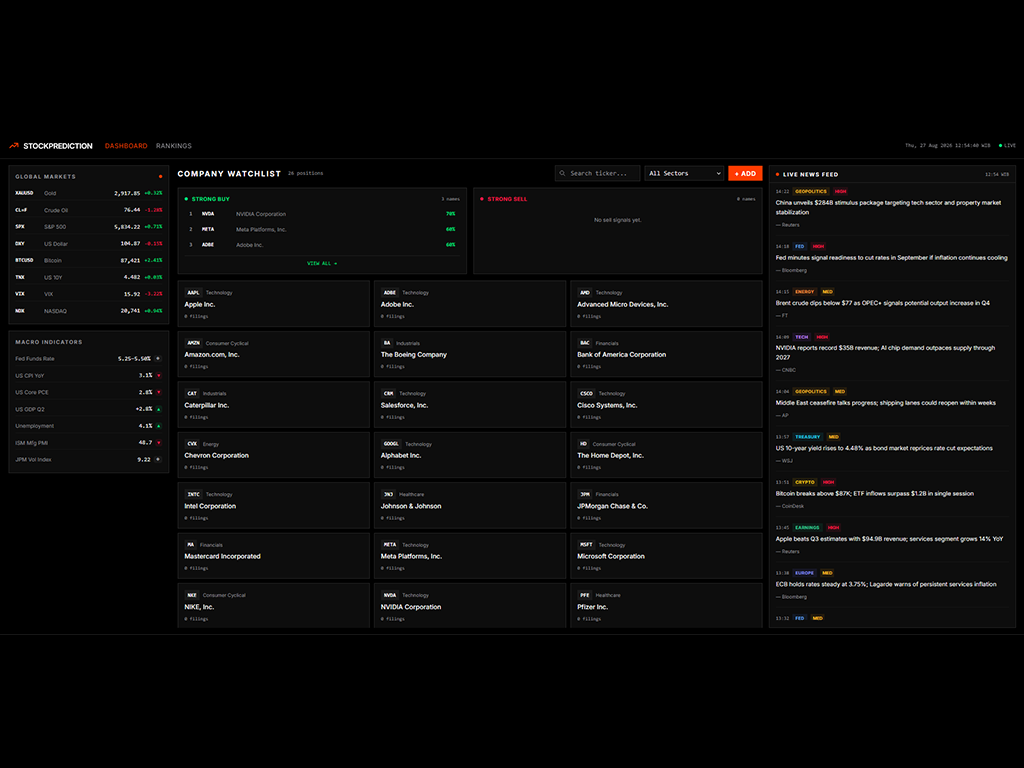Open the Mastercard Incorporated card
The image size is (1024, 768).
(273, 556)
